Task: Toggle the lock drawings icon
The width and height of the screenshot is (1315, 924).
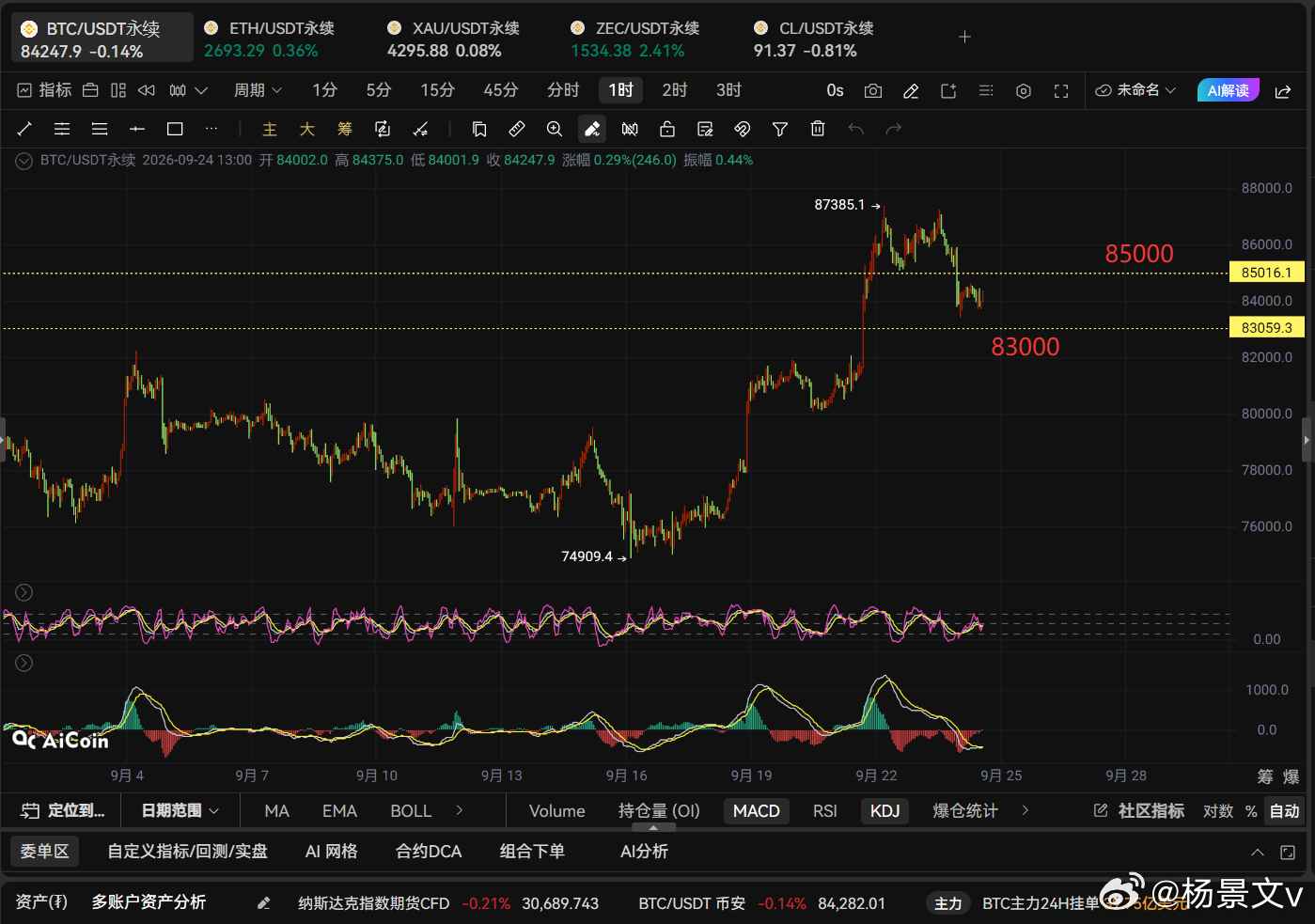Action: tap(667, 129)
